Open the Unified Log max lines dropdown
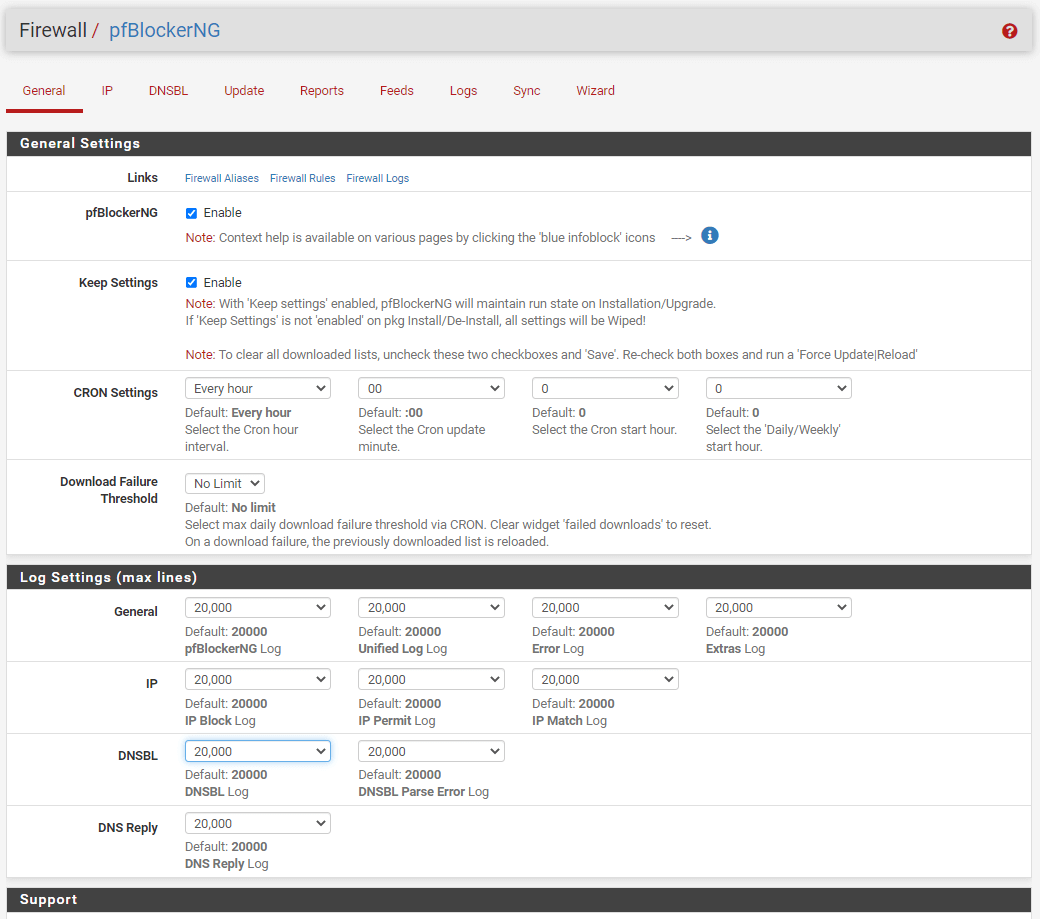Screen dimensions: 1040x919 [431, 607]
